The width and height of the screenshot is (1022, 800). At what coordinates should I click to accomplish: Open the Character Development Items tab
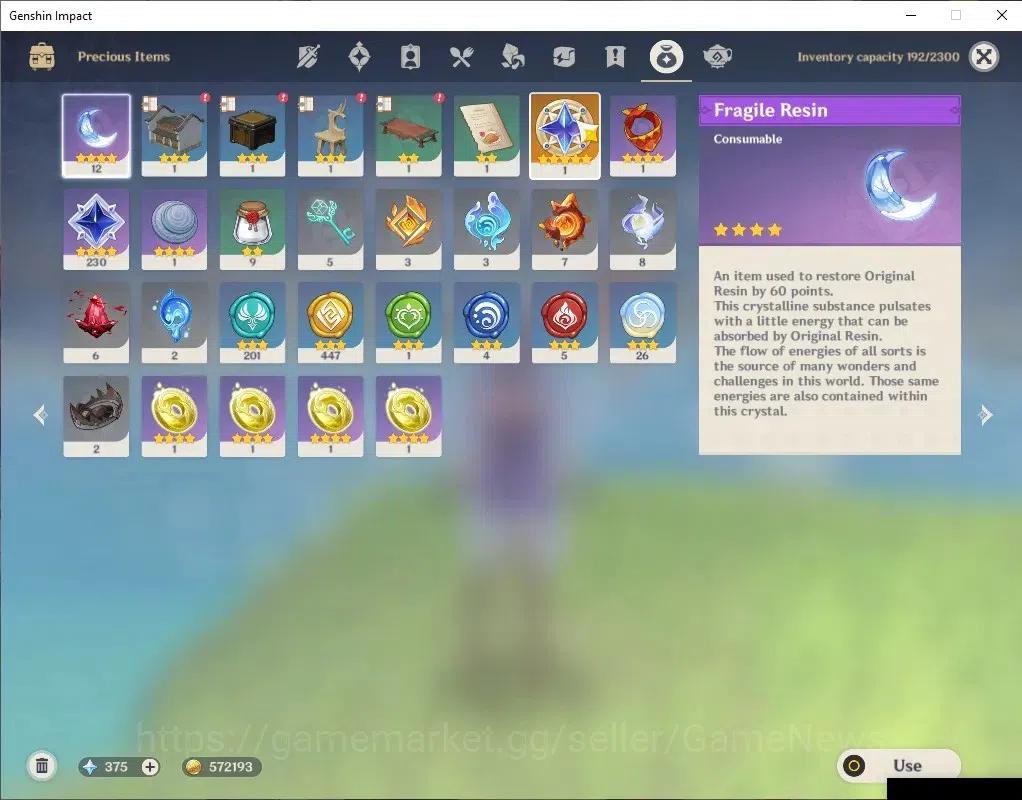click(x=410, y=57)
